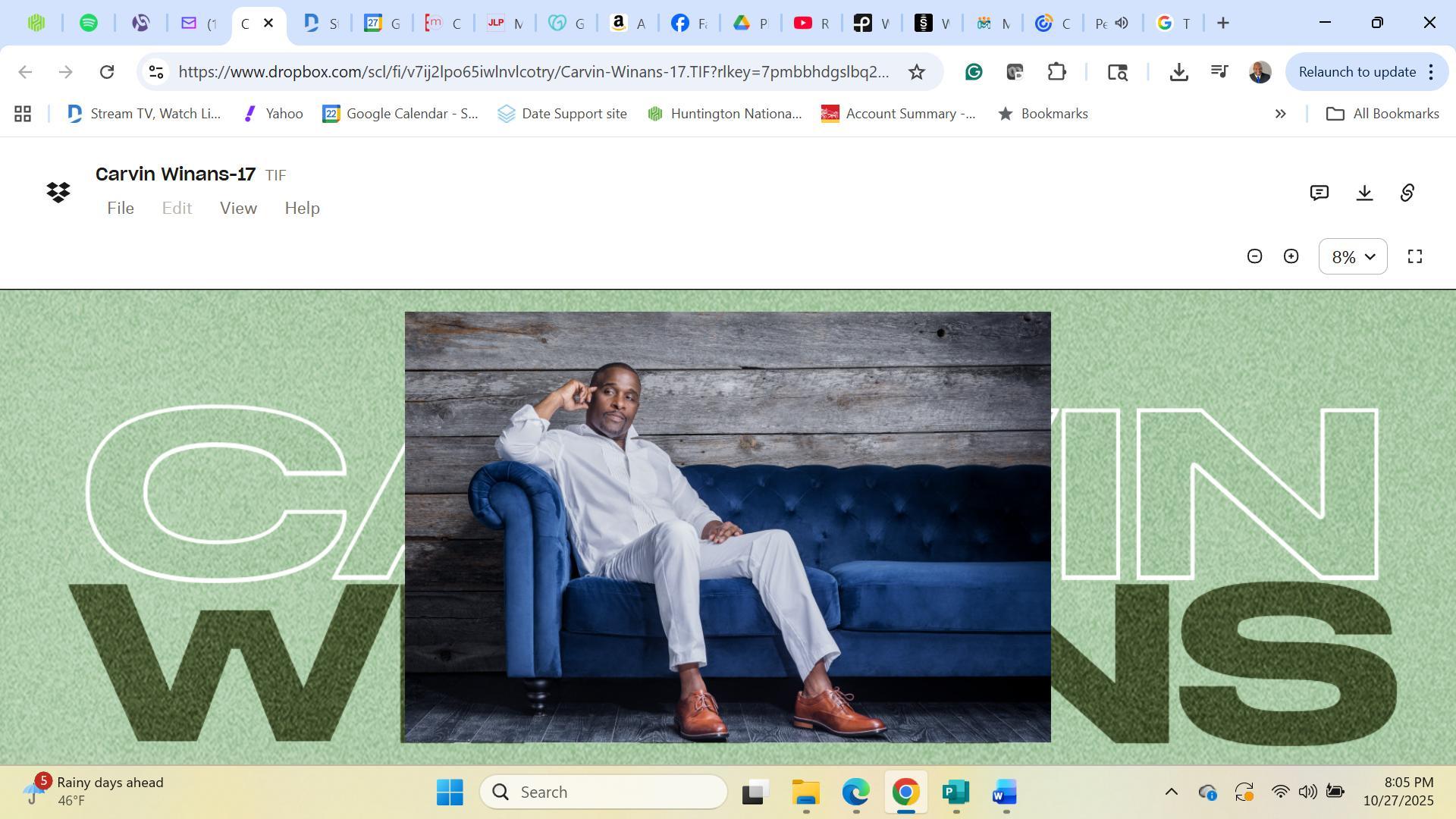The image size is (1456, 819).
Task: Open the 8% zoom level dropdown
Action: point(1353,256)
